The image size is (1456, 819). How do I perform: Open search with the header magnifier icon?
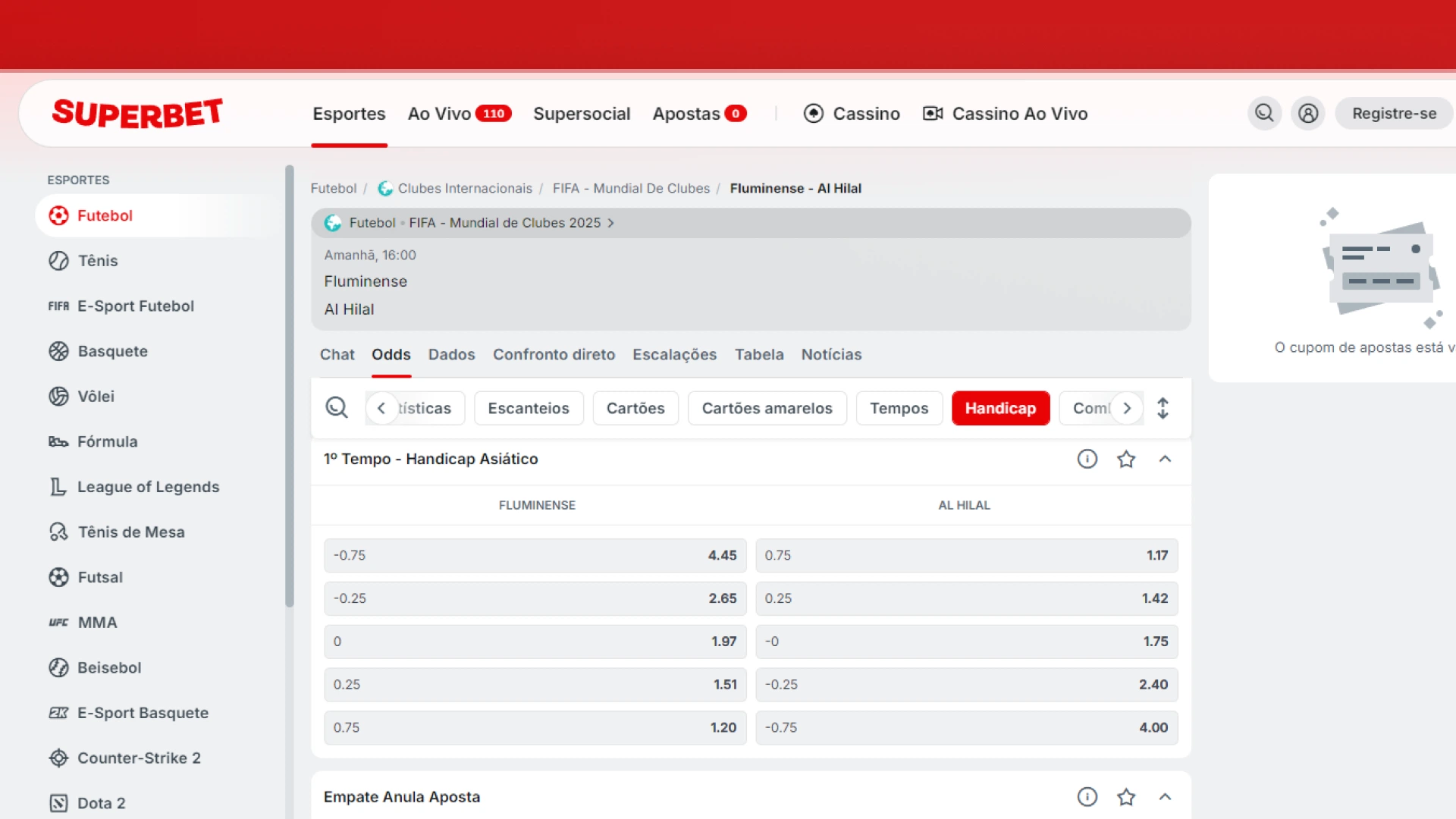click(x=1264, y=113)
